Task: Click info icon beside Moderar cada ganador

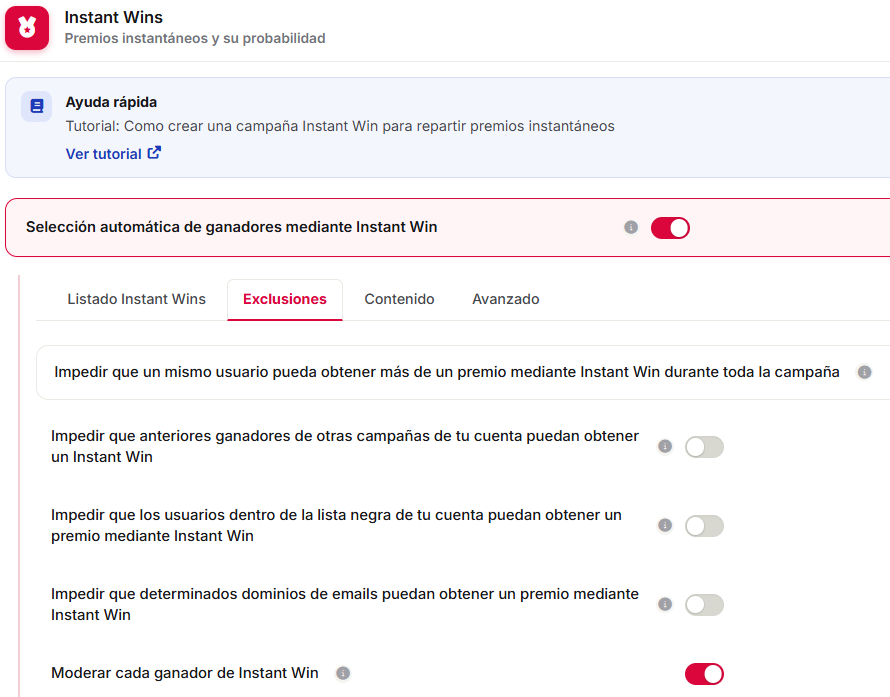Action: 343,673
